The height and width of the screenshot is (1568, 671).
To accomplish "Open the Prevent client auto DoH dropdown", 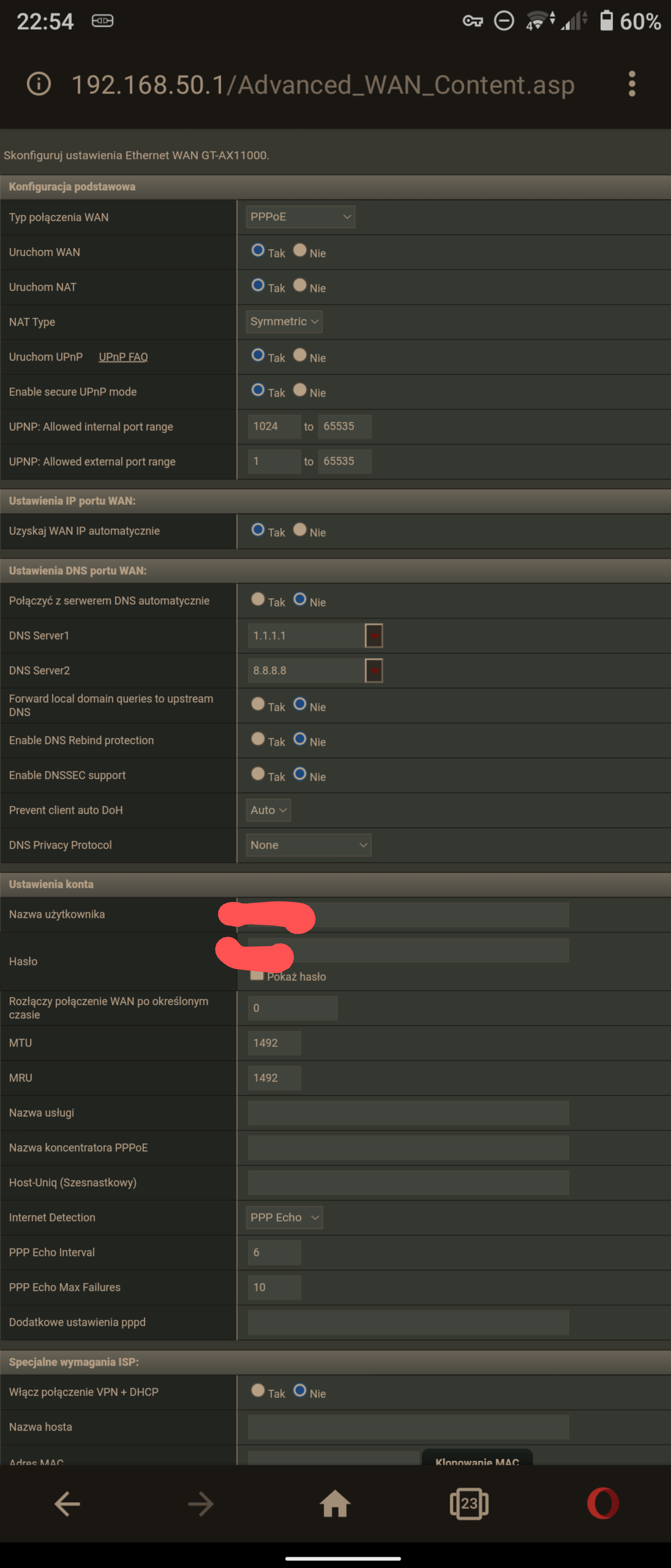I will point(268,810).
